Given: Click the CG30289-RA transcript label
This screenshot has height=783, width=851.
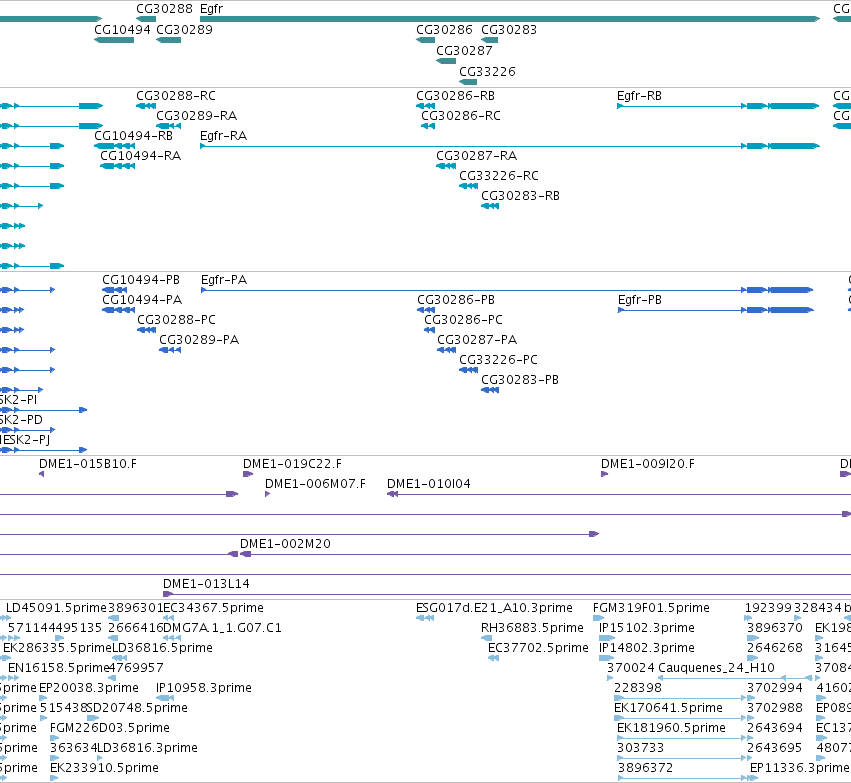Looking at the screenshot, I should click(x=196, y=116).
